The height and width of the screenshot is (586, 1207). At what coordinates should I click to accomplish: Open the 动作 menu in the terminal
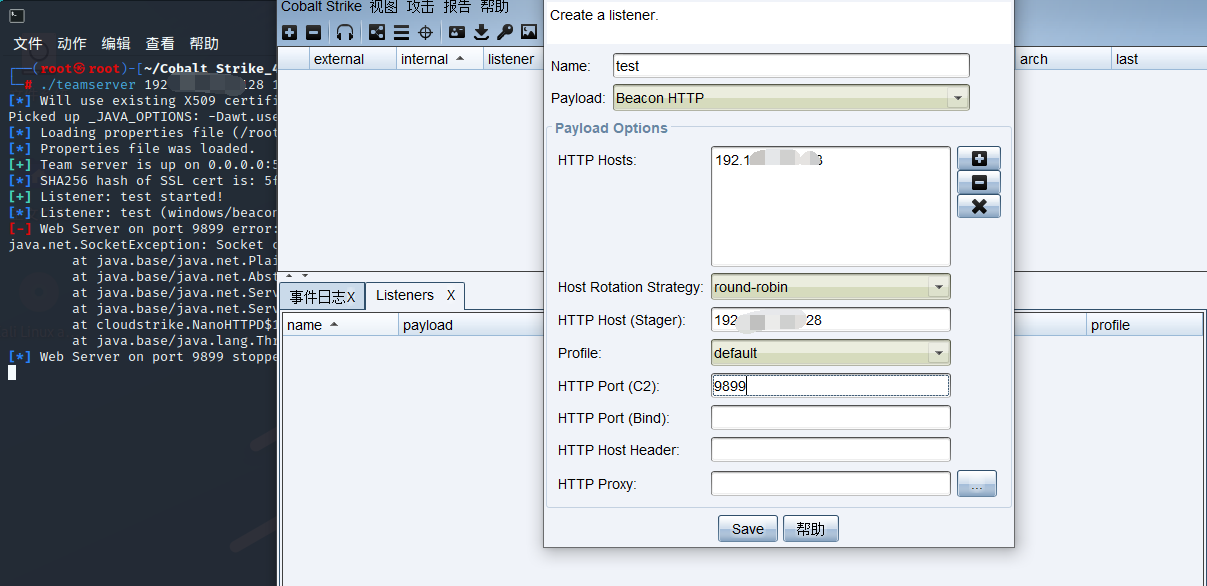click(x=72, y=44)
